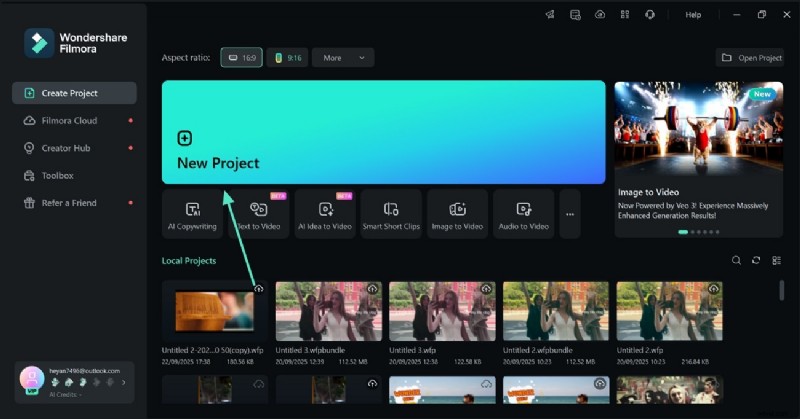The height and width of the screenshot is (419, 800).
Task: Expand the More aspect ratio dropdown
Action: (343, 58)
